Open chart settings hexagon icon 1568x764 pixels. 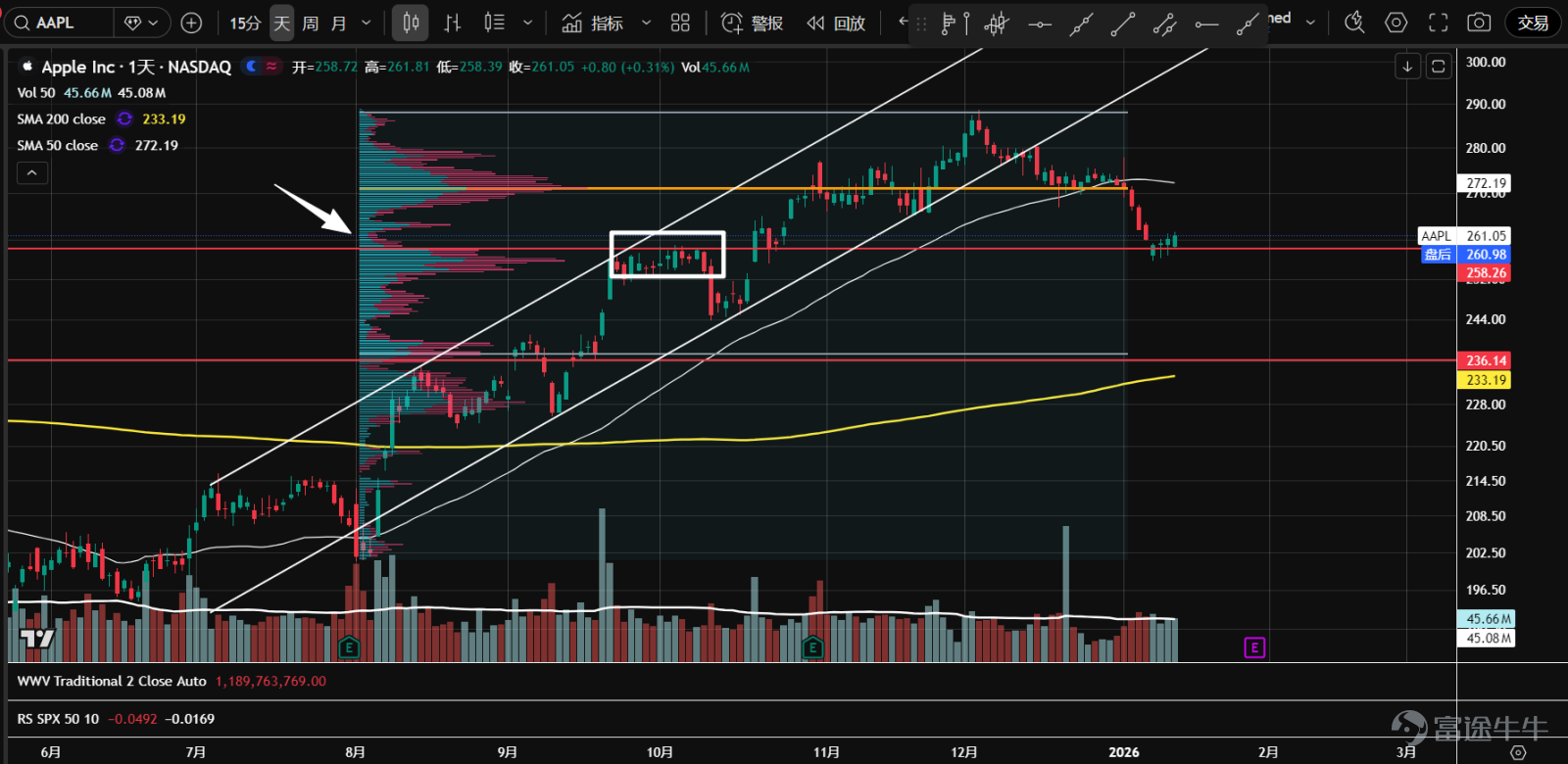[1396, 23]
